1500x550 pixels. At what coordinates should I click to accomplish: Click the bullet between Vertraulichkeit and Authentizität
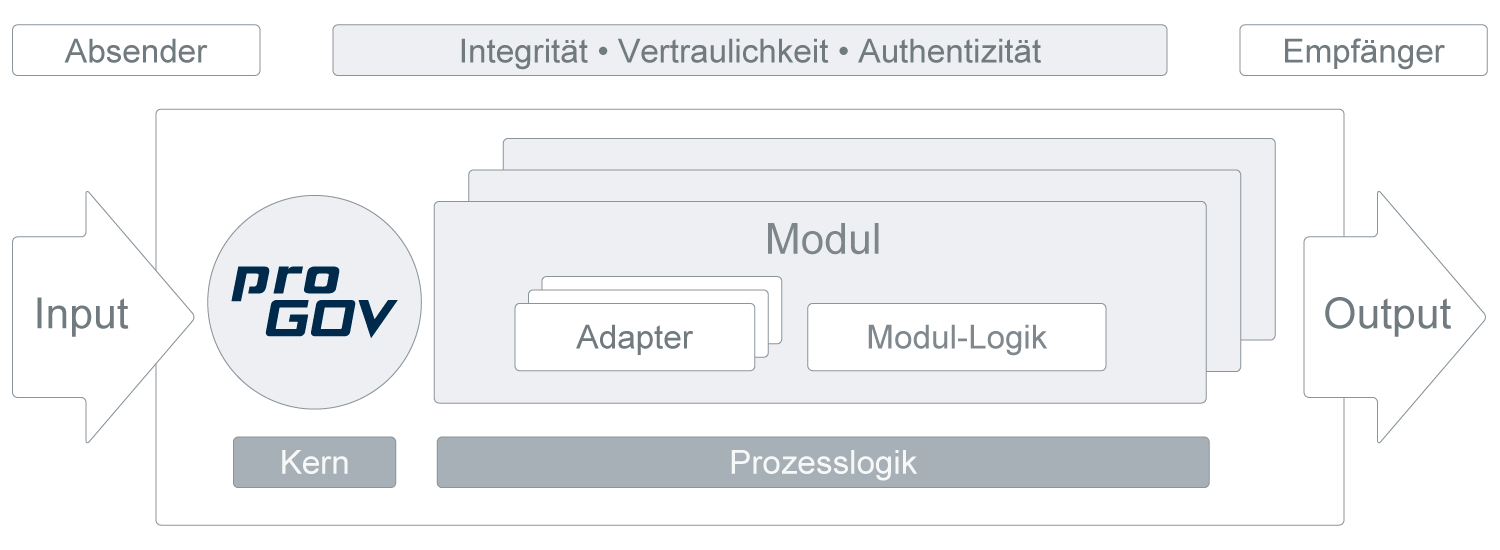pyautogui.click(x=843, y=51)
